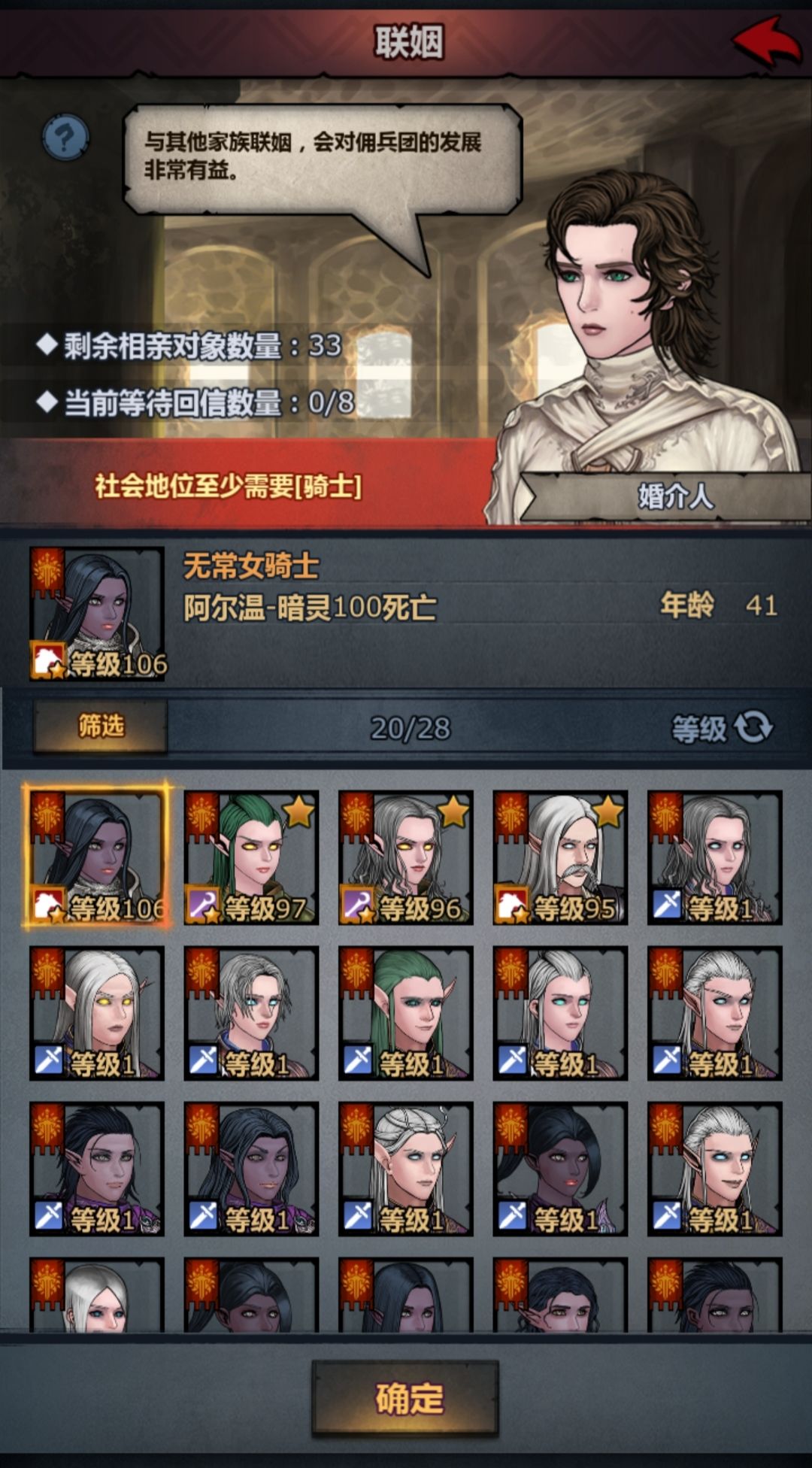Select the selected level 106 dark elf portrait

pos(96,857)
